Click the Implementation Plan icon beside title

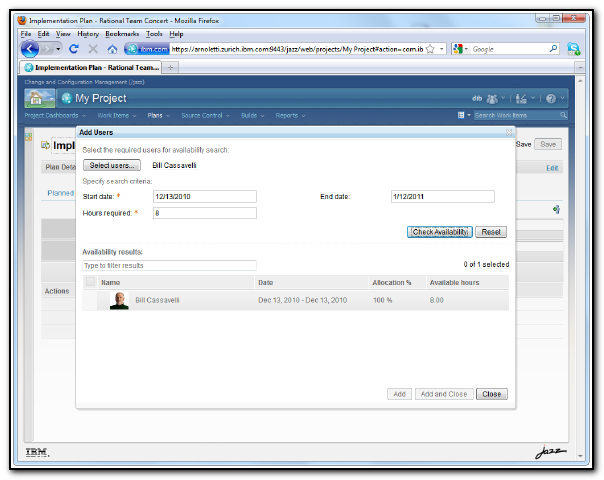point(45,145)
